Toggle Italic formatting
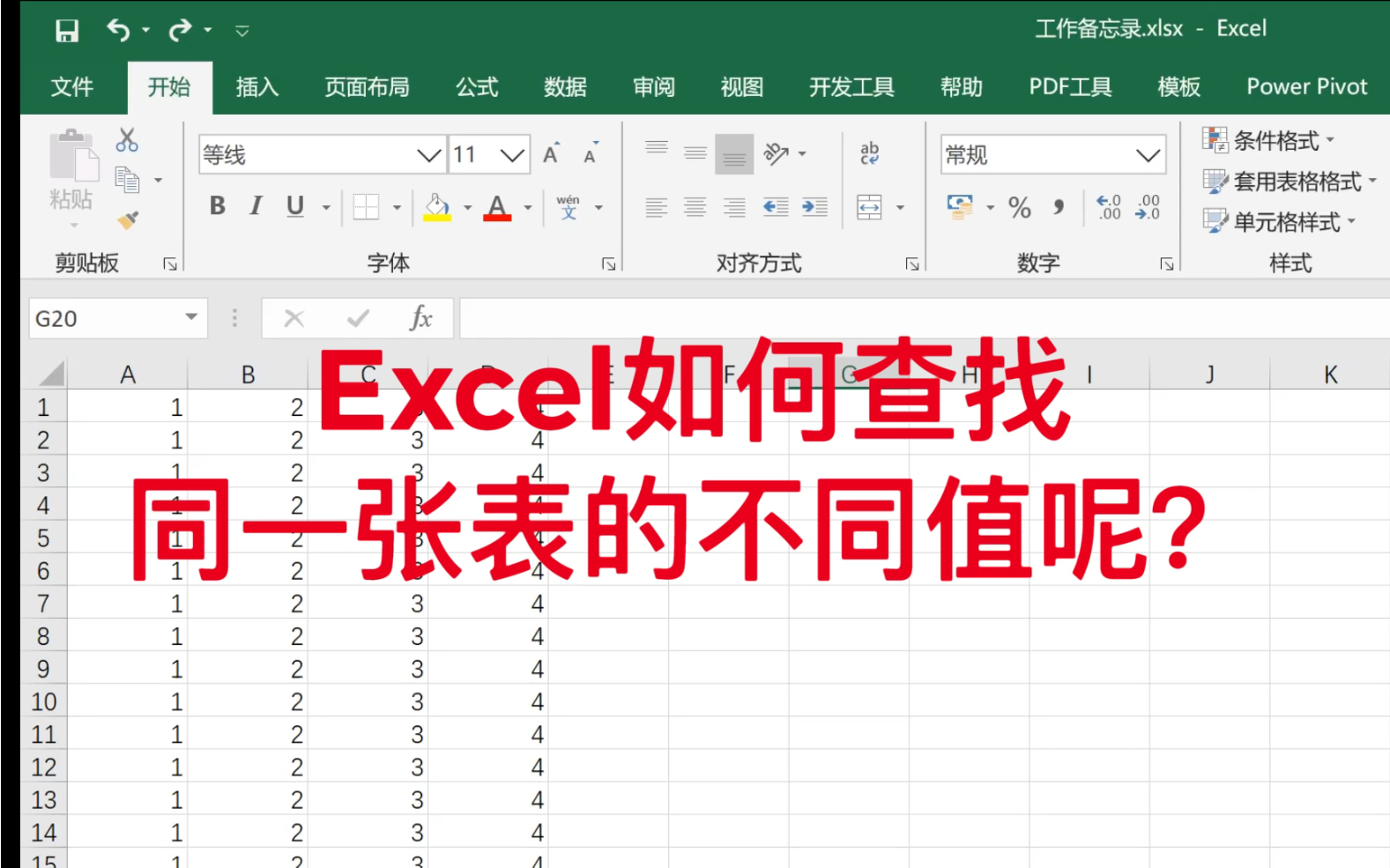Image resolution: width=1390 pixels, height=868 pixels. tap(256, 206)
